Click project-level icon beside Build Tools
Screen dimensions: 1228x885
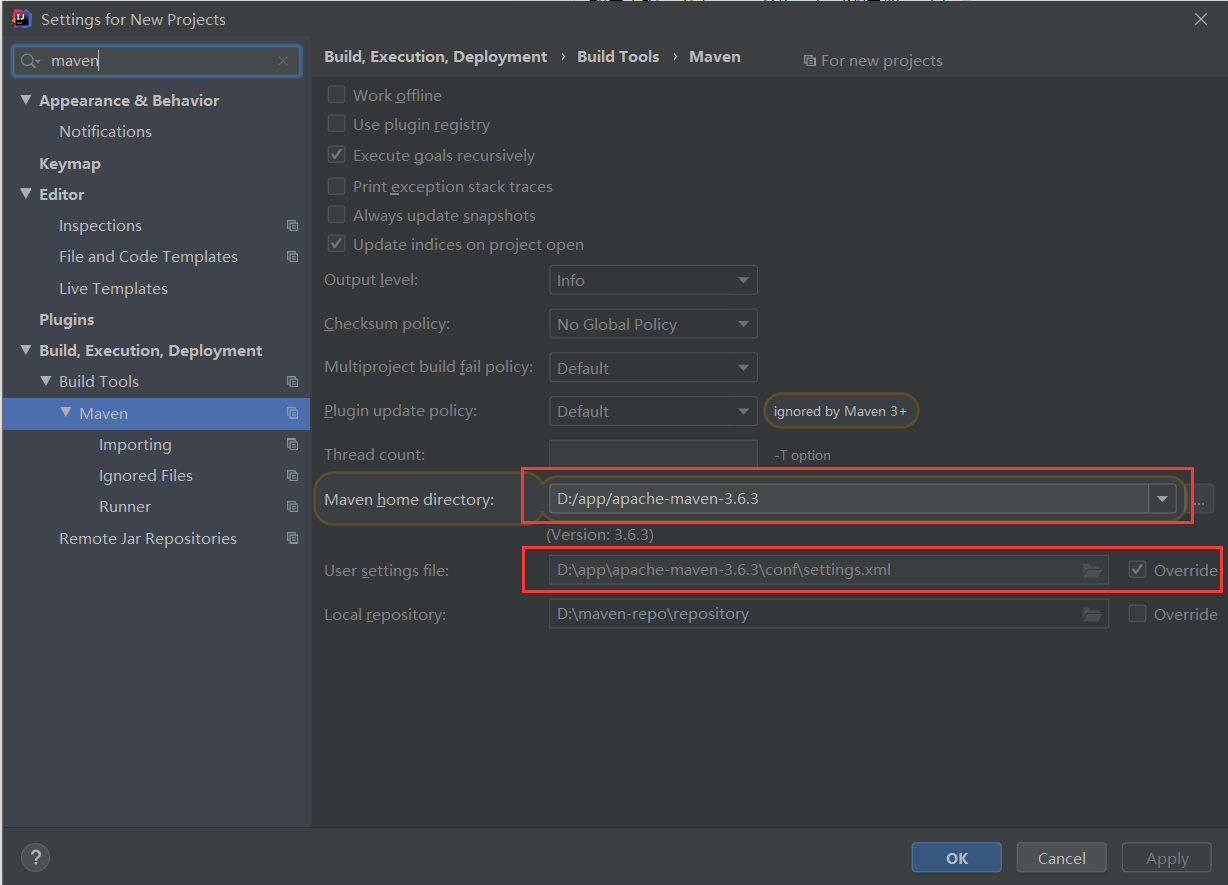[292, 382]
